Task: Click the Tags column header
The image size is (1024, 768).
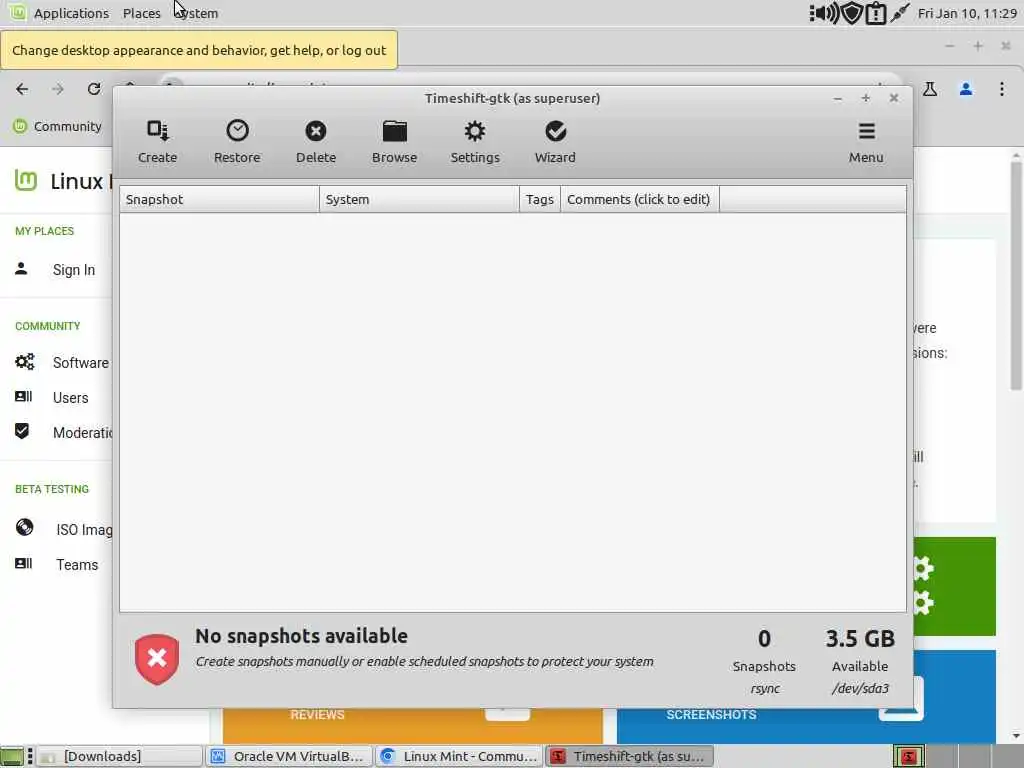Action: (x=540, y=199)
